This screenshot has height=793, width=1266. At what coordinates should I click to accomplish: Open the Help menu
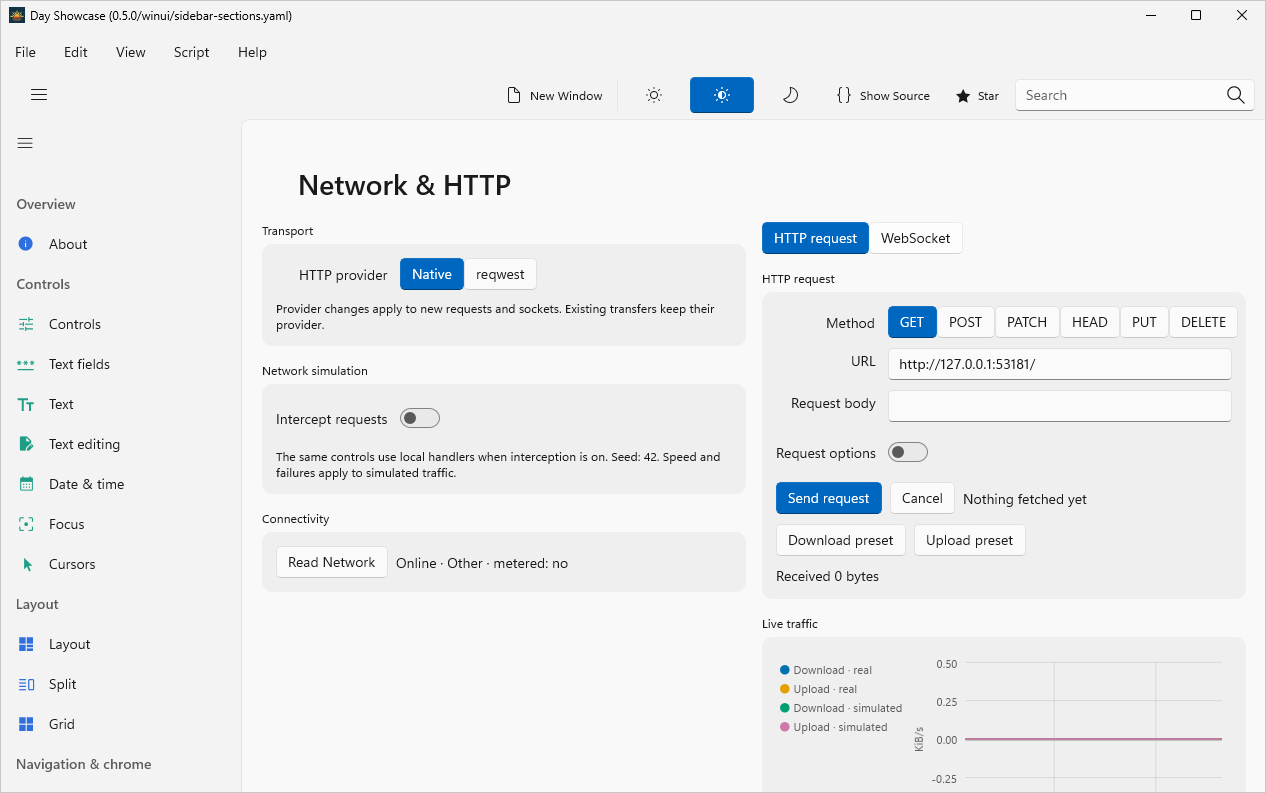(x=252, y=52)
